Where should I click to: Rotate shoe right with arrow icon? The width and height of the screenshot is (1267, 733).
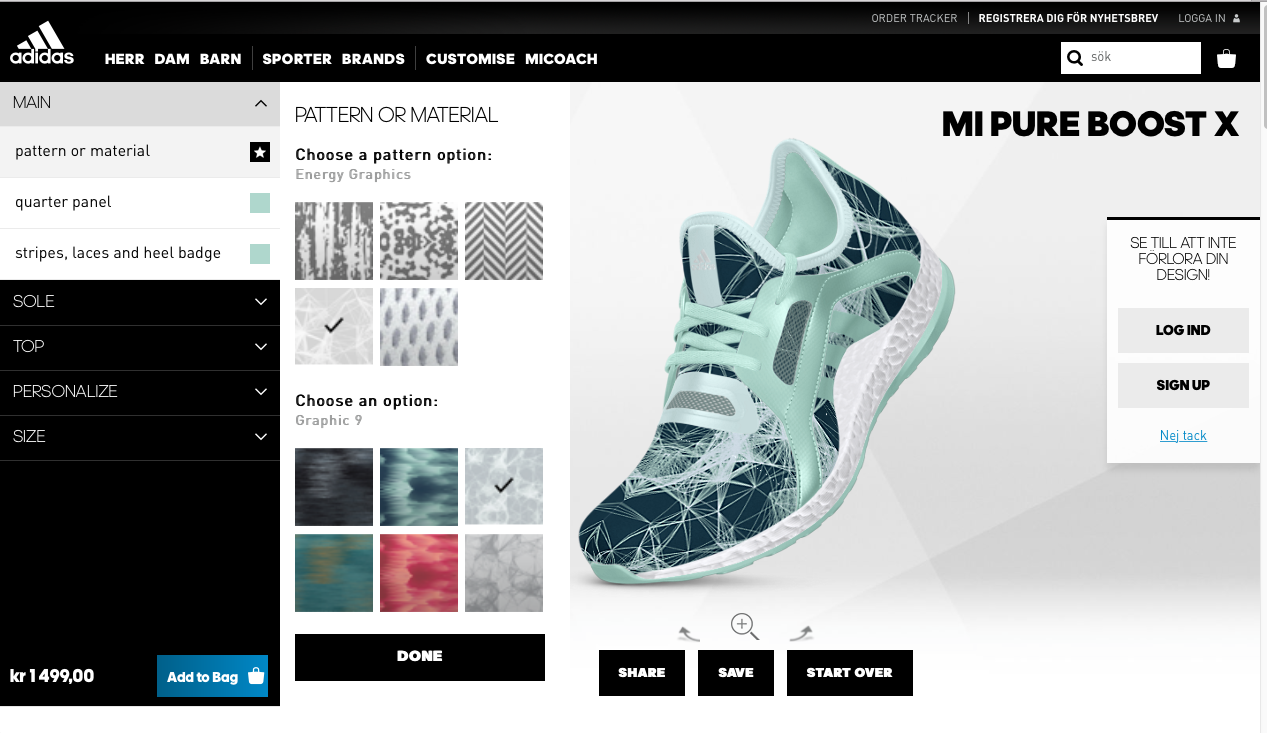[x=801, y=632]
